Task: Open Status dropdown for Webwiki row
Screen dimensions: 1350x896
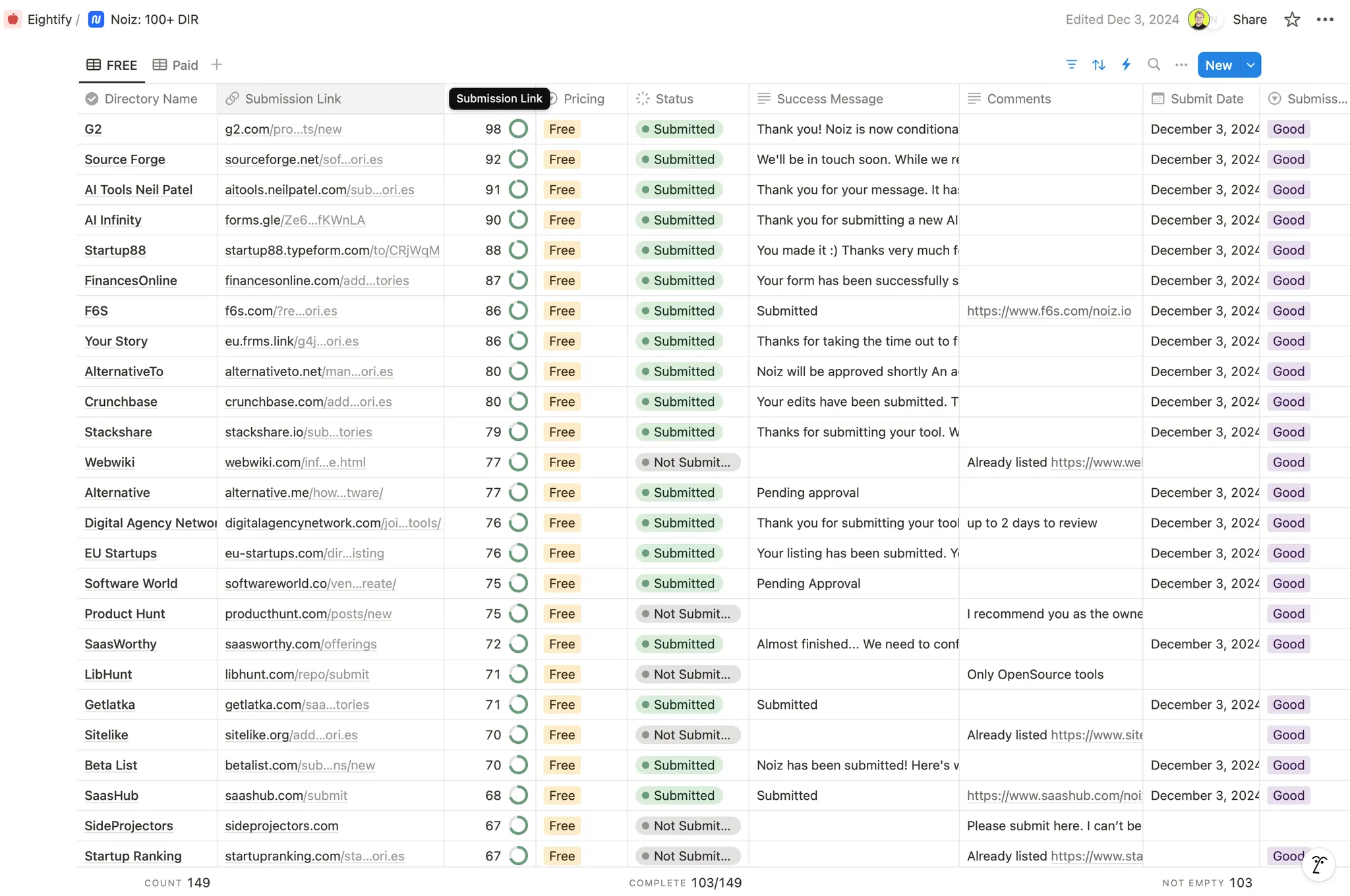Action: (x=688, y=462)
